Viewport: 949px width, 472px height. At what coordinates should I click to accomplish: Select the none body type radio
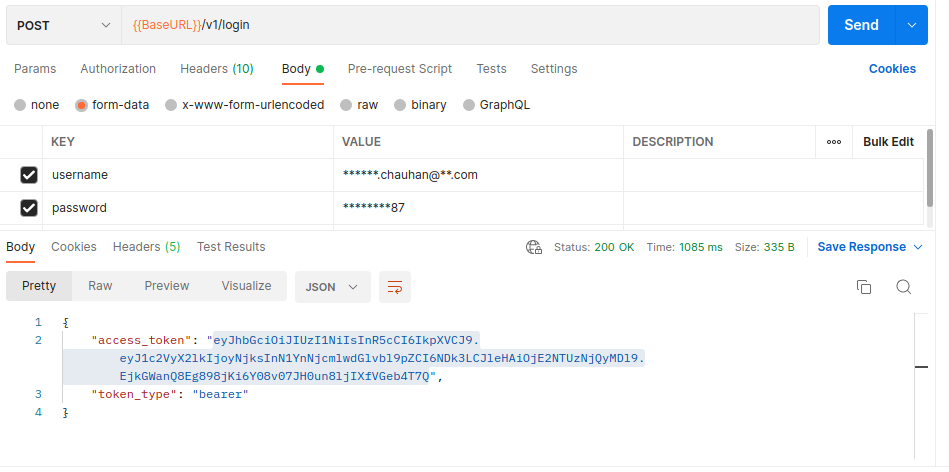(20, 105)
